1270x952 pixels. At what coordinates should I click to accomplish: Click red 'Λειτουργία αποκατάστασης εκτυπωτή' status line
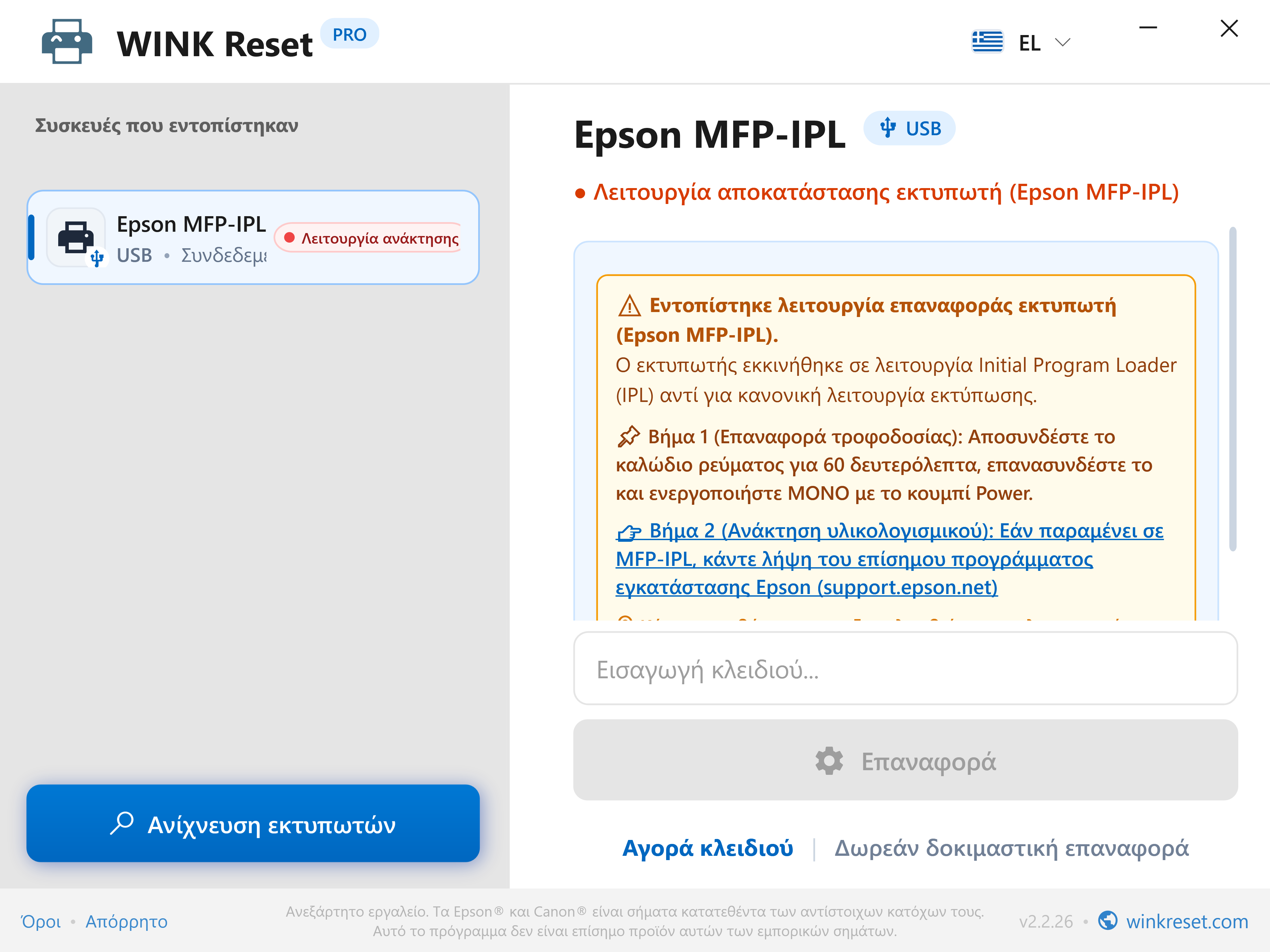point(877,192)
